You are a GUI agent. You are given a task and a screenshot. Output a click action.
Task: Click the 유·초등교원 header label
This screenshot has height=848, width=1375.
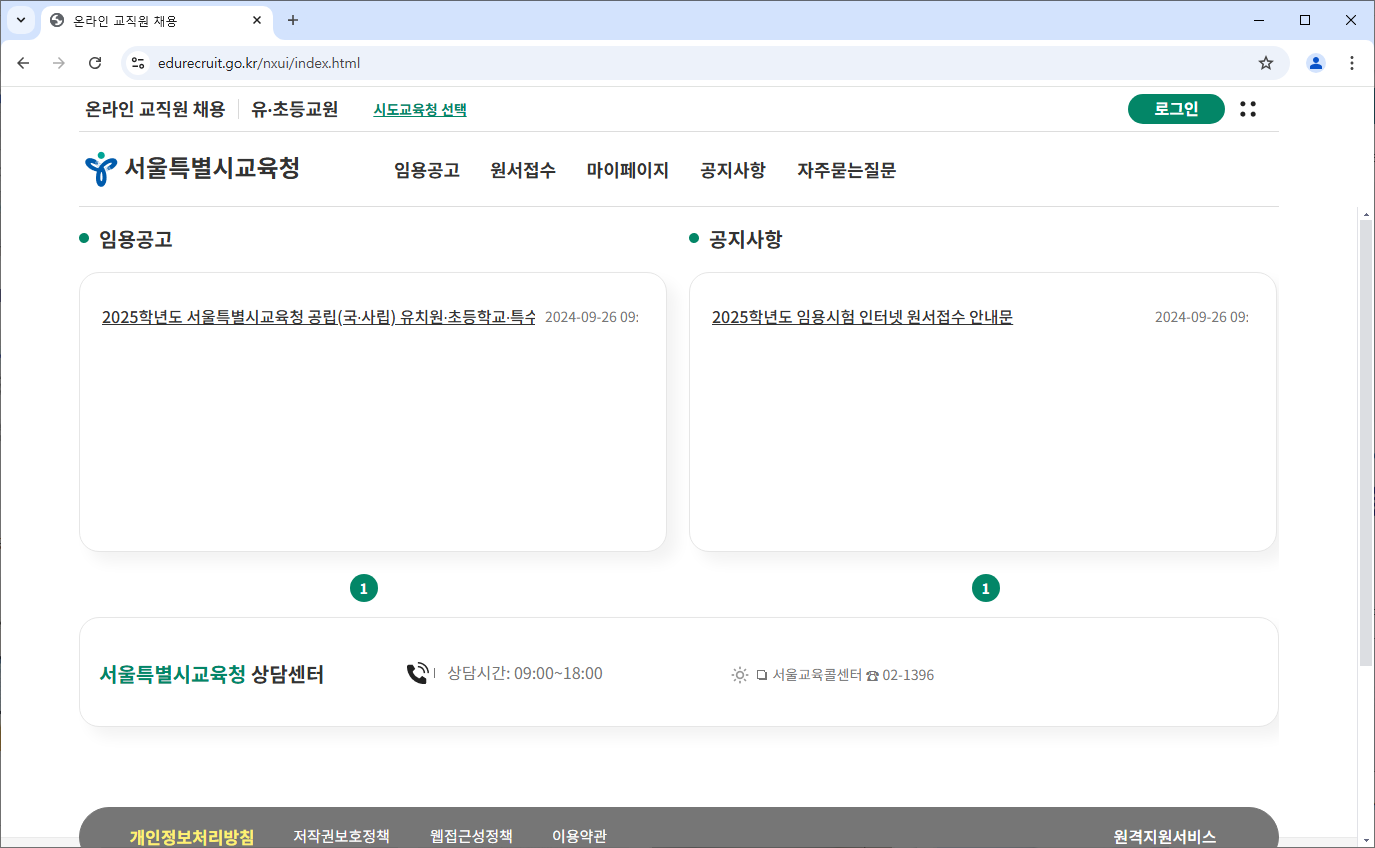pyautogui.click(x=295, y=109)
